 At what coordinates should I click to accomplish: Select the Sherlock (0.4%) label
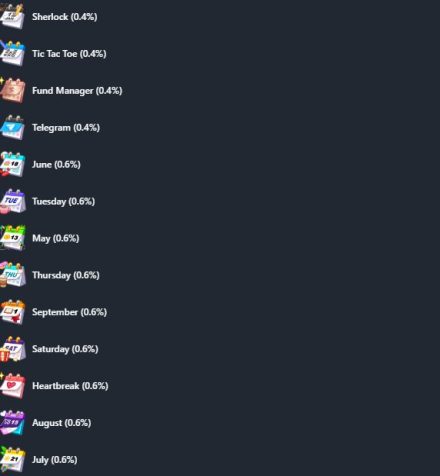pos(65,17)
